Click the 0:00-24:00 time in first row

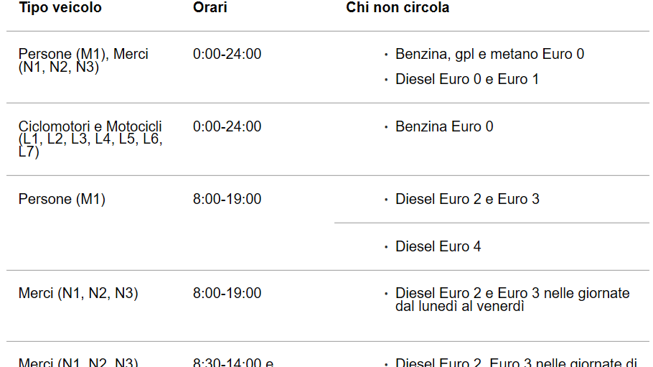tap(227, 54)
